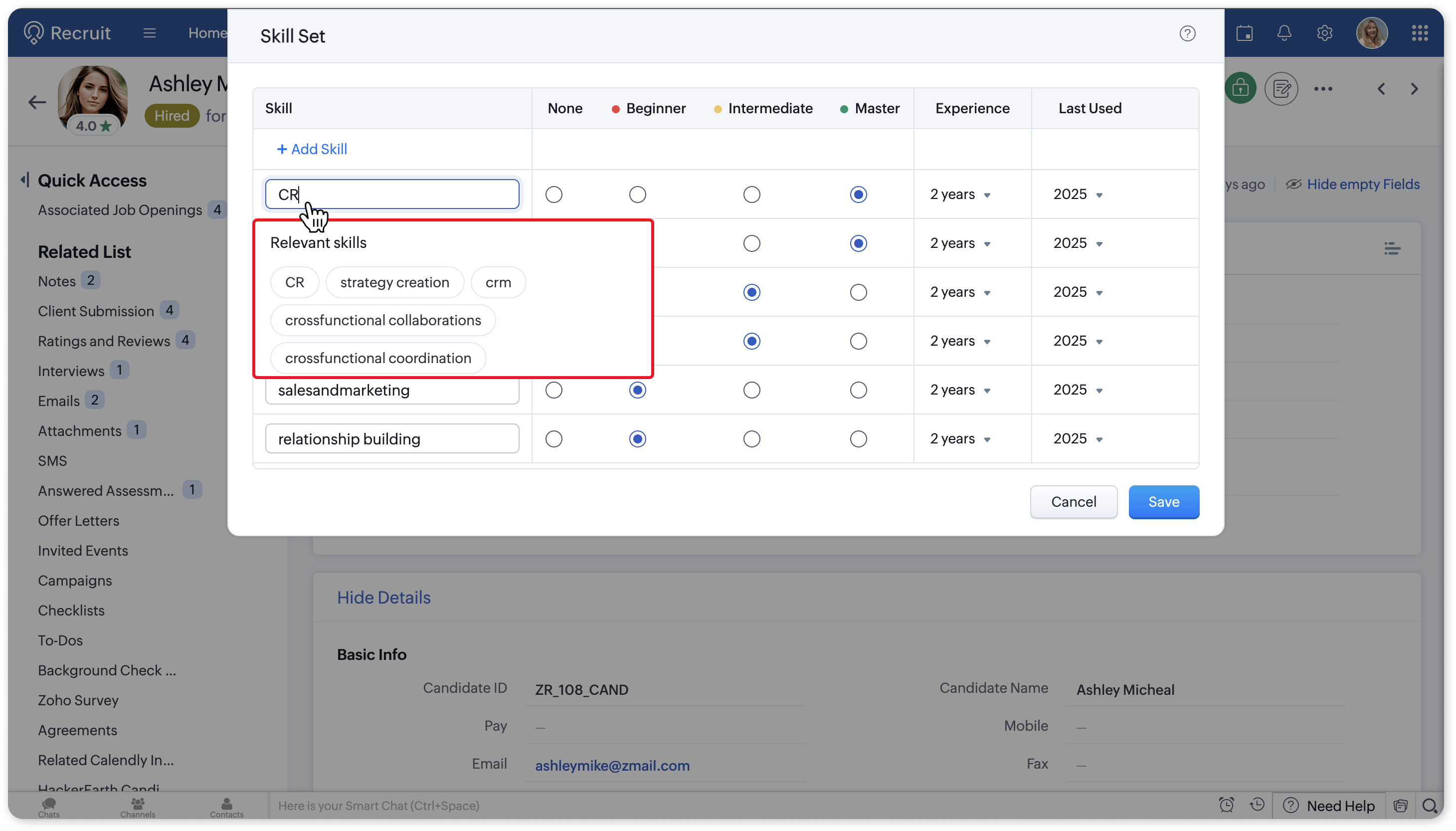
Task: Click the back arrow beside the candidate photo
Action: 37,102
